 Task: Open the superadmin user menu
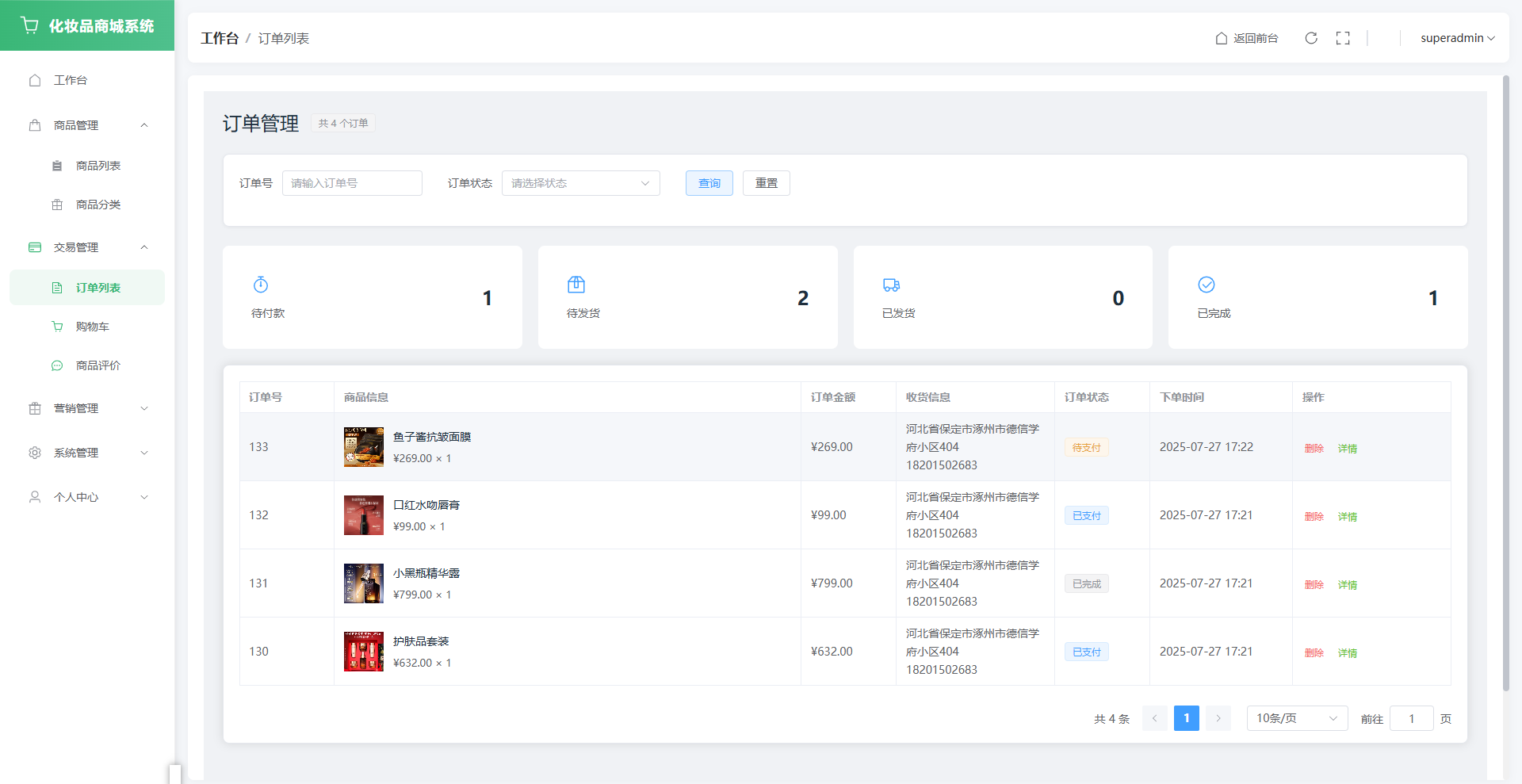tap(1457, 38)
